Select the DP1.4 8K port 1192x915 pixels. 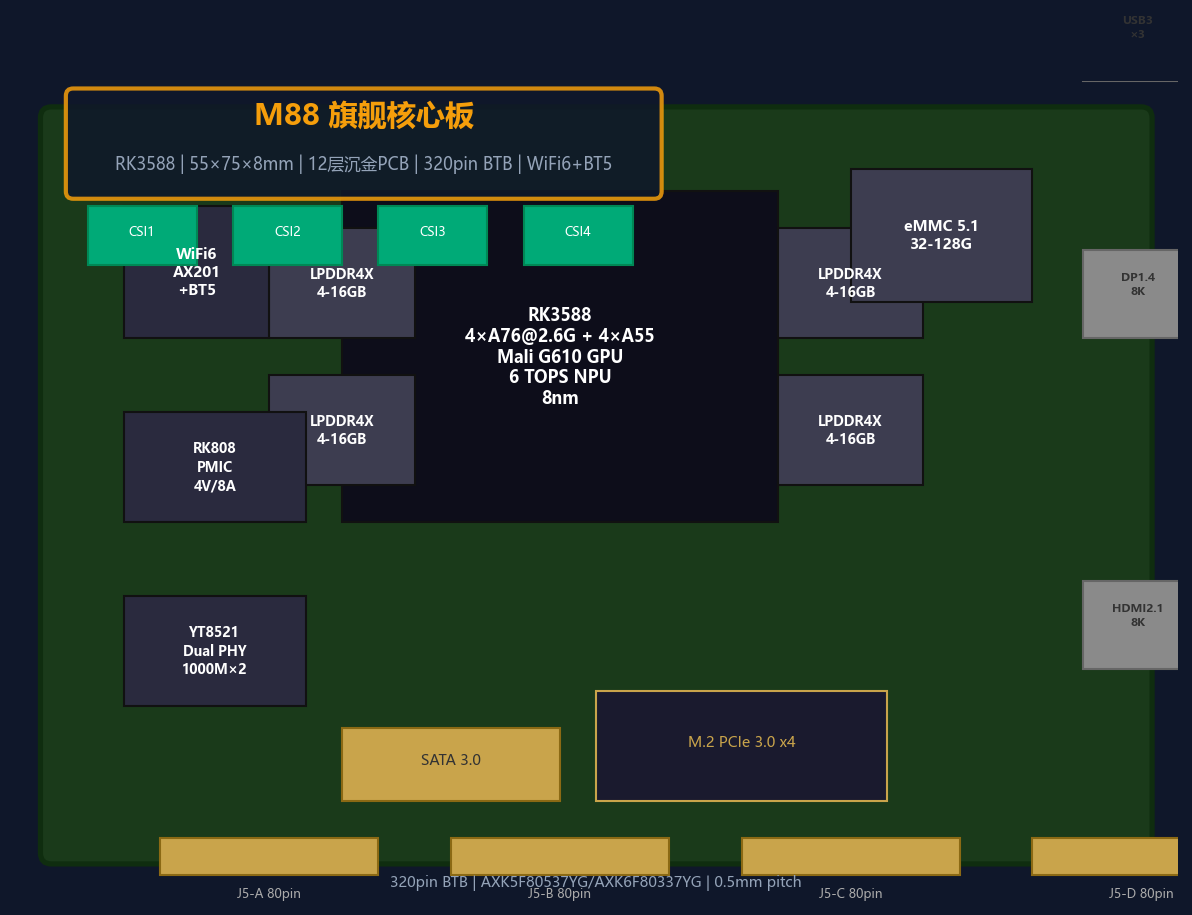[x=1130, y=293]
